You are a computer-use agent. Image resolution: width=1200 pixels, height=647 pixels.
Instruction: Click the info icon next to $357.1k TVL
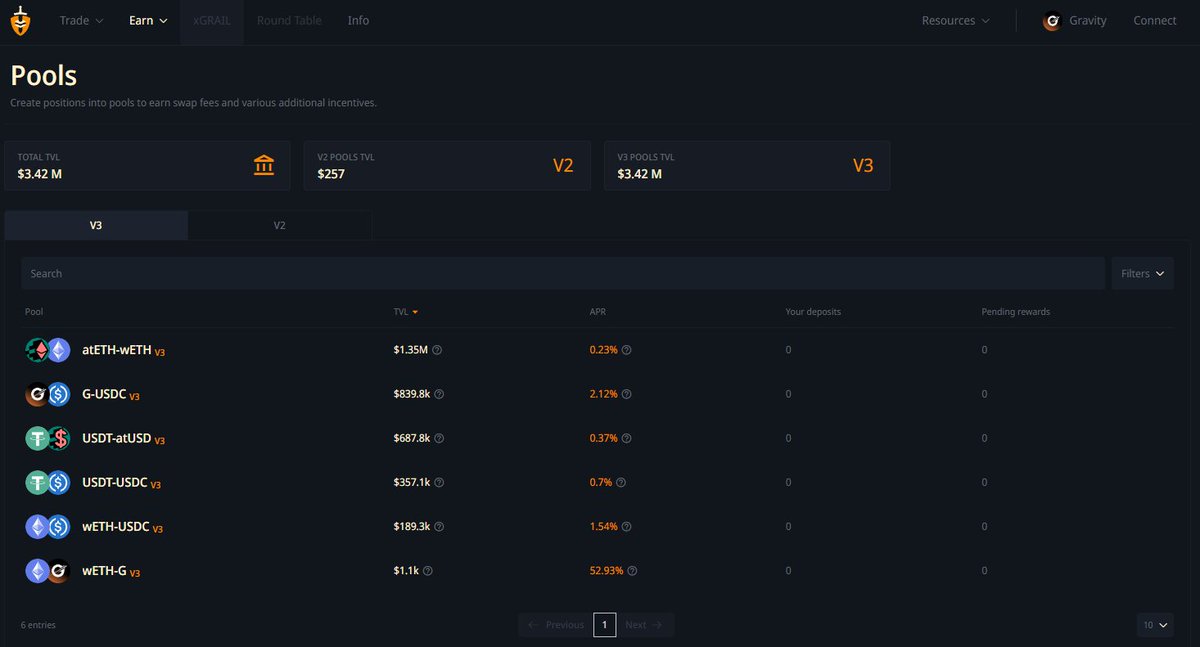pyautogui.click(x=439, y=482)
